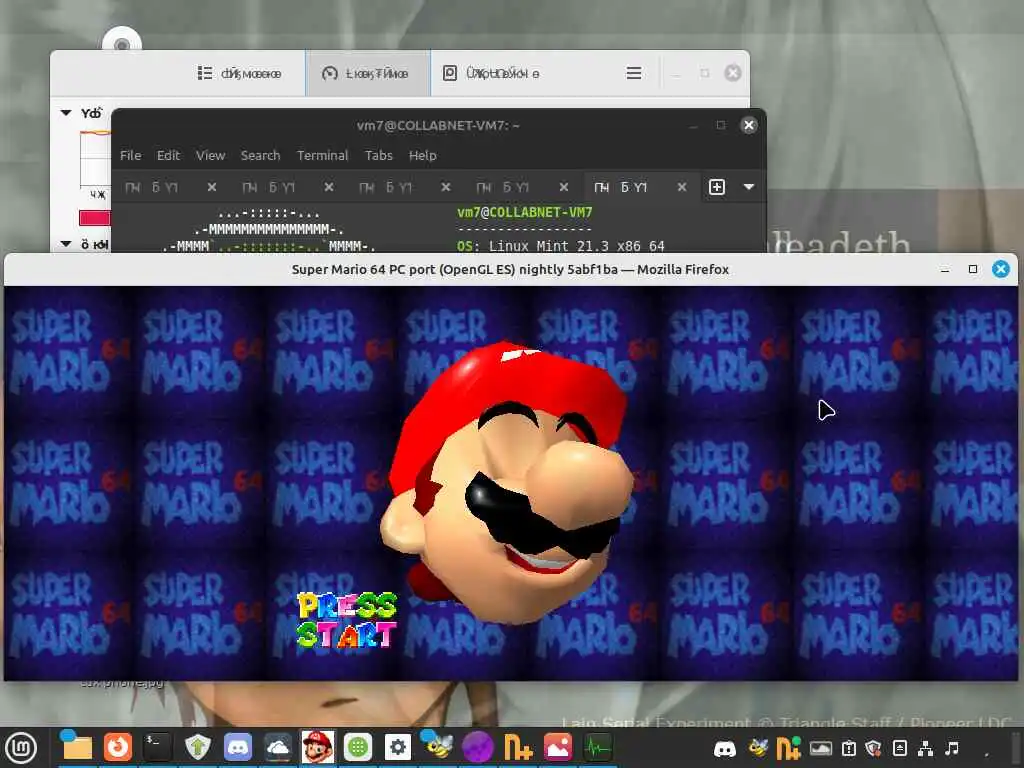The width and height of the screenshot is (1024, 768).
Task: Click the terminal title vm7@COLLABNET-VM7: ~
Action: pyautogui.click(x=438, y=125)
